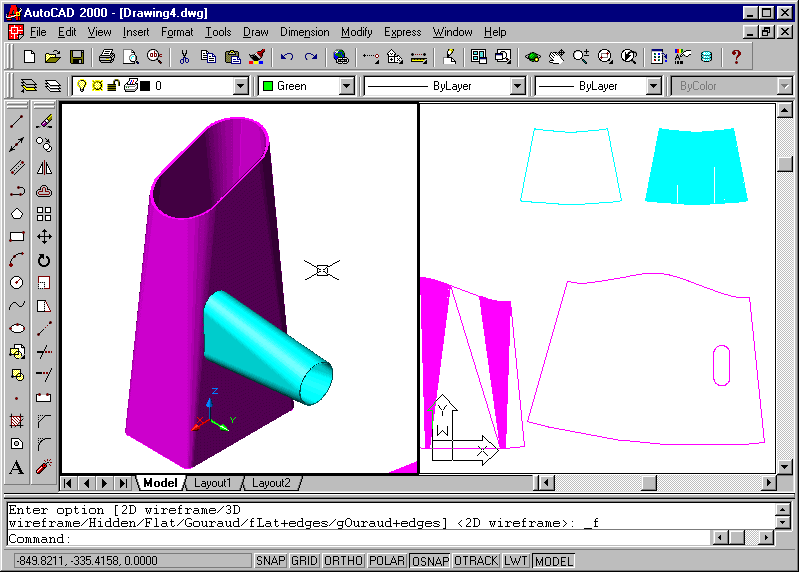Select the Circle draw tool

[17, 283]
